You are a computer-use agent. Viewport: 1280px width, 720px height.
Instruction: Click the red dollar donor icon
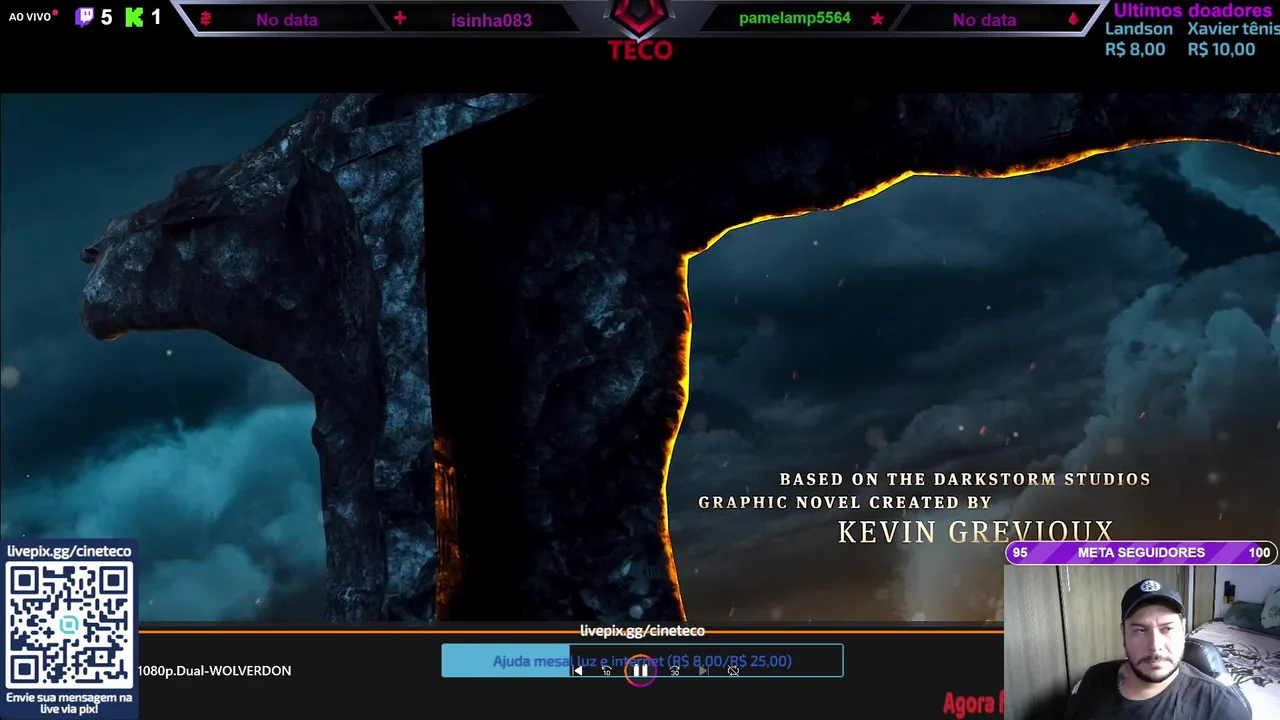tap(206, 19)
